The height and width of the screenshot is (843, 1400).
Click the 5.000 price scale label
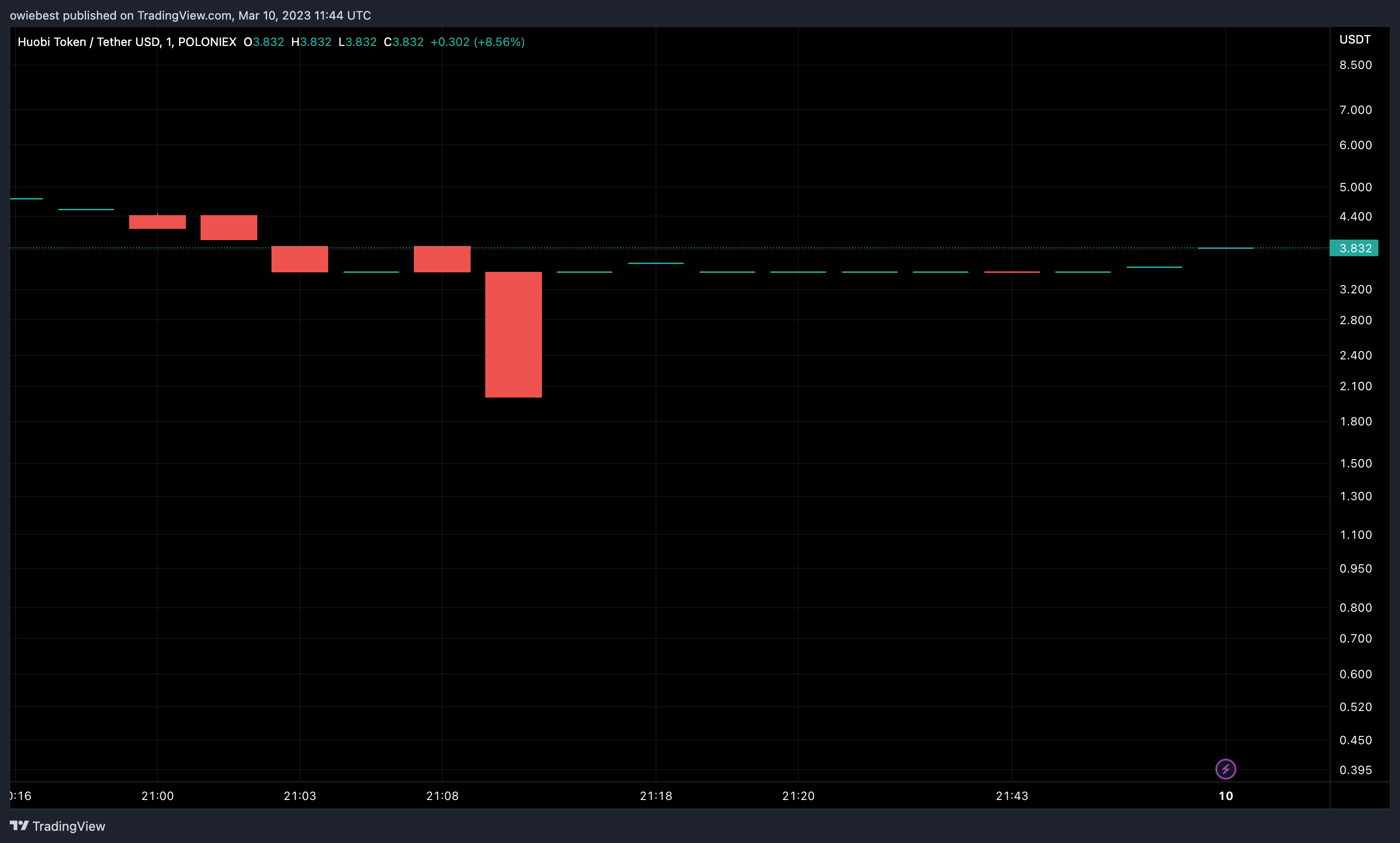(1355, 187)
